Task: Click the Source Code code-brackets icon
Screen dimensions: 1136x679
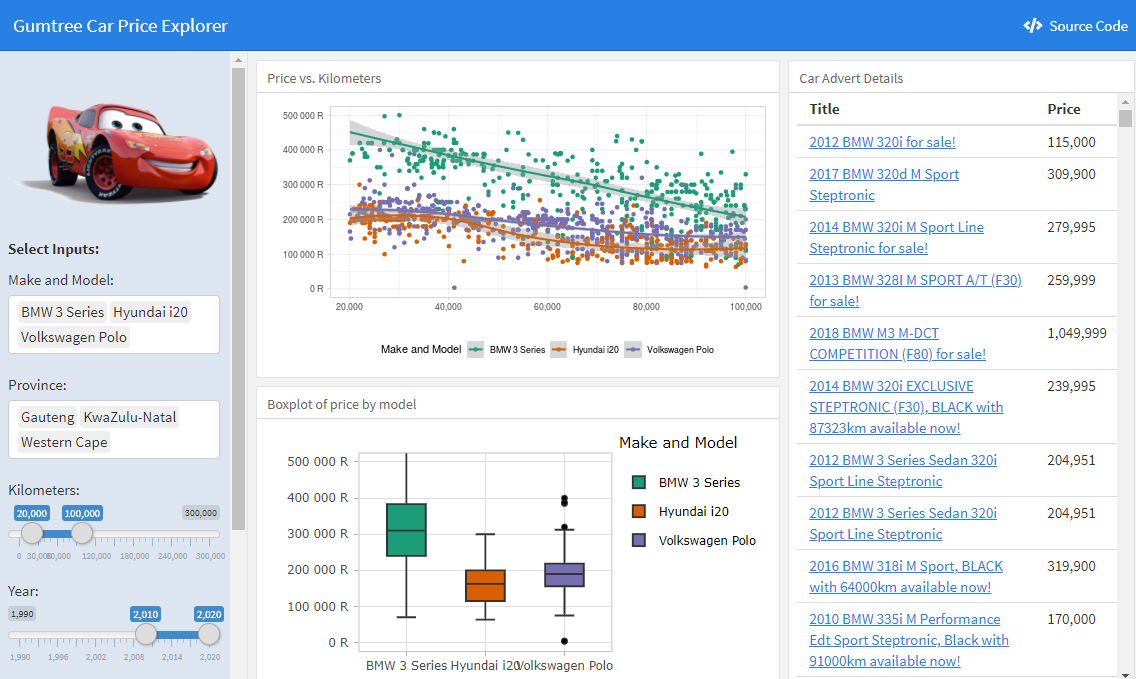Action: [x=1032, y=26]
